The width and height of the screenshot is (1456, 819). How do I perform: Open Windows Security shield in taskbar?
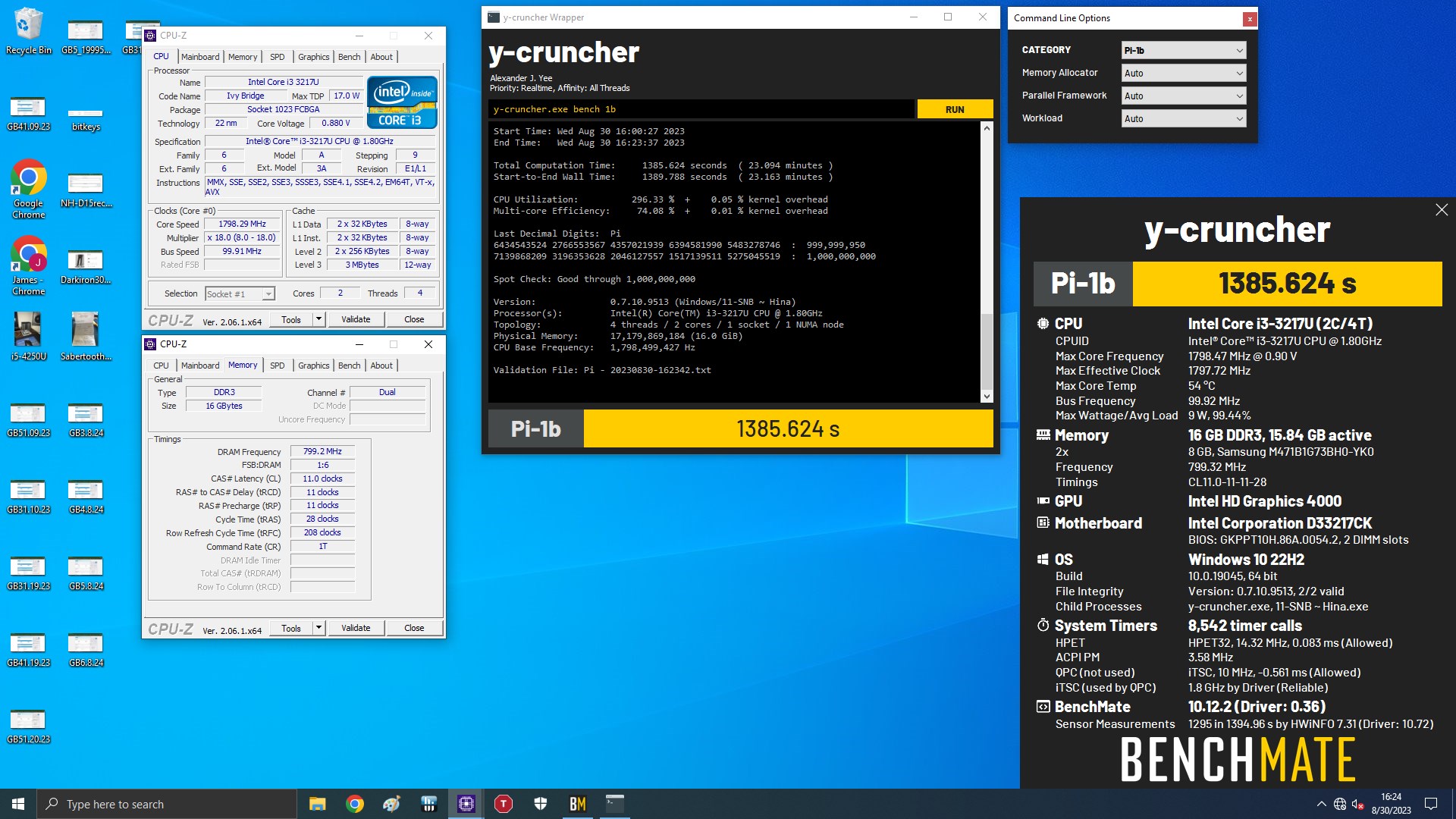tap(541, 804)
